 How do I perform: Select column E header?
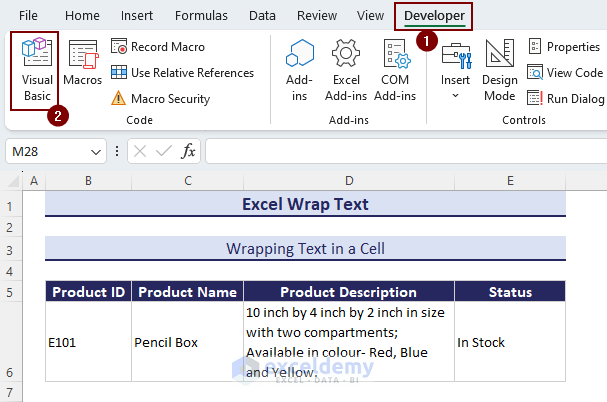(x=510, y=180)
